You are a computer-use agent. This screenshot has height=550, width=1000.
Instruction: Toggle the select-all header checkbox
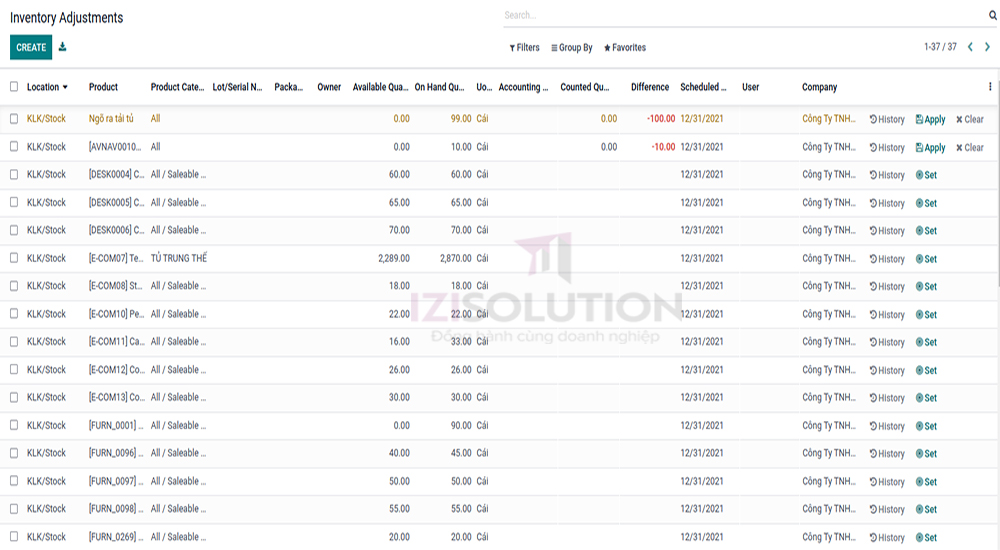(14, 87)
